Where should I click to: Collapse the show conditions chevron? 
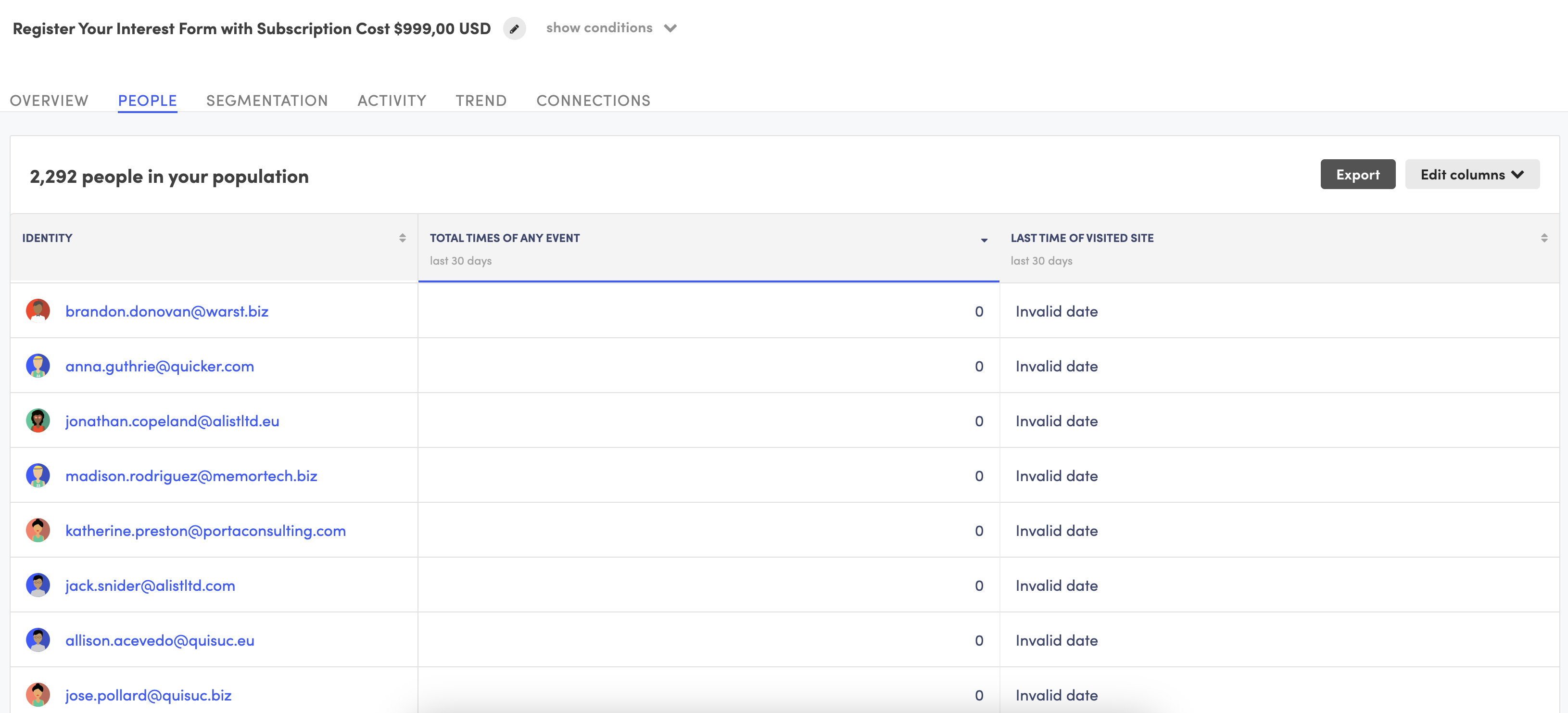point(671,28)
